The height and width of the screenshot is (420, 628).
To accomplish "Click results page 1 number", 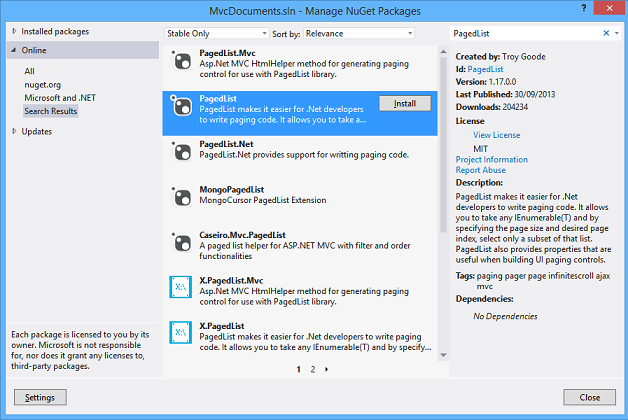I will [x=299, y=369].
